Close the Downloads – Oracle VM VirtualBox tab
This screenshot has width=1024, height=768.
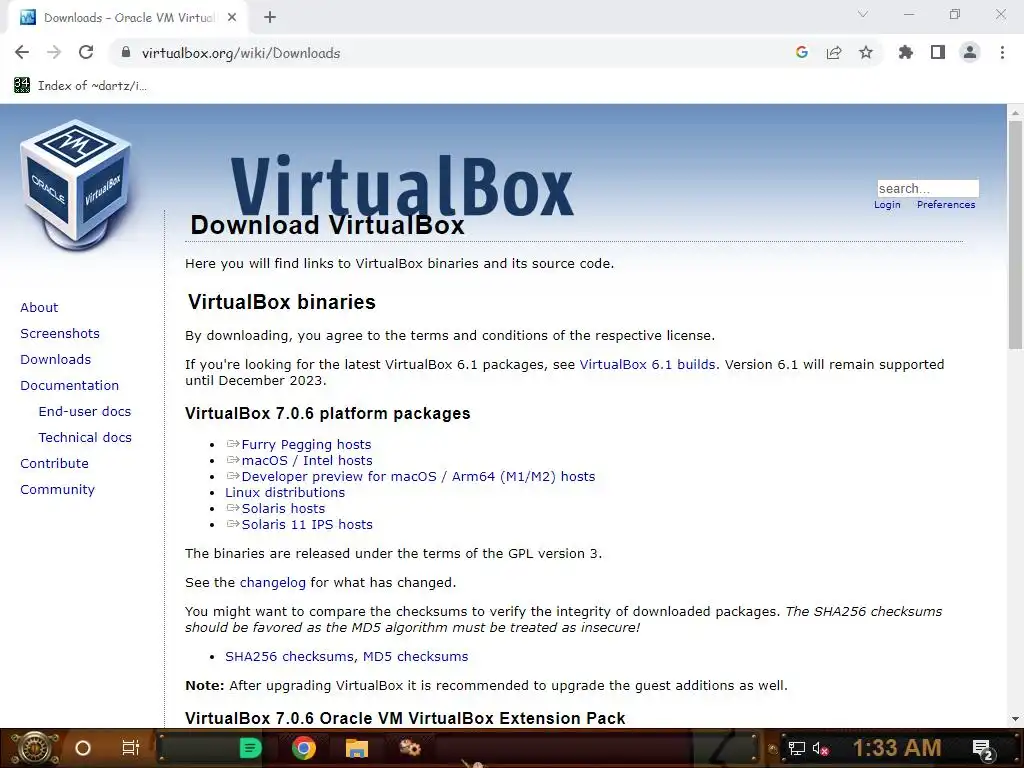232,18
